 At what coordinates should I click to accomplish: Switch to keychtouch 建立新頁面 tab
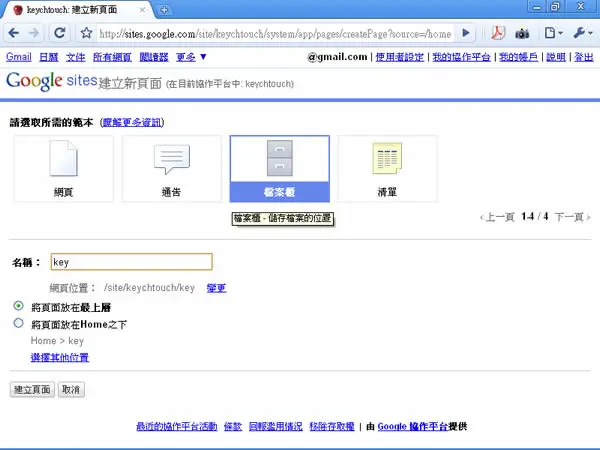tap(77, 10)
